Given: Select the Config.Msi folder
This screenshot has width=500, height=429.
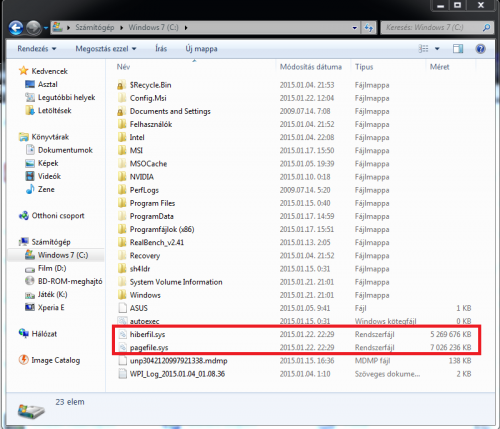Looking at the screenshot, I should pos(148,98).
